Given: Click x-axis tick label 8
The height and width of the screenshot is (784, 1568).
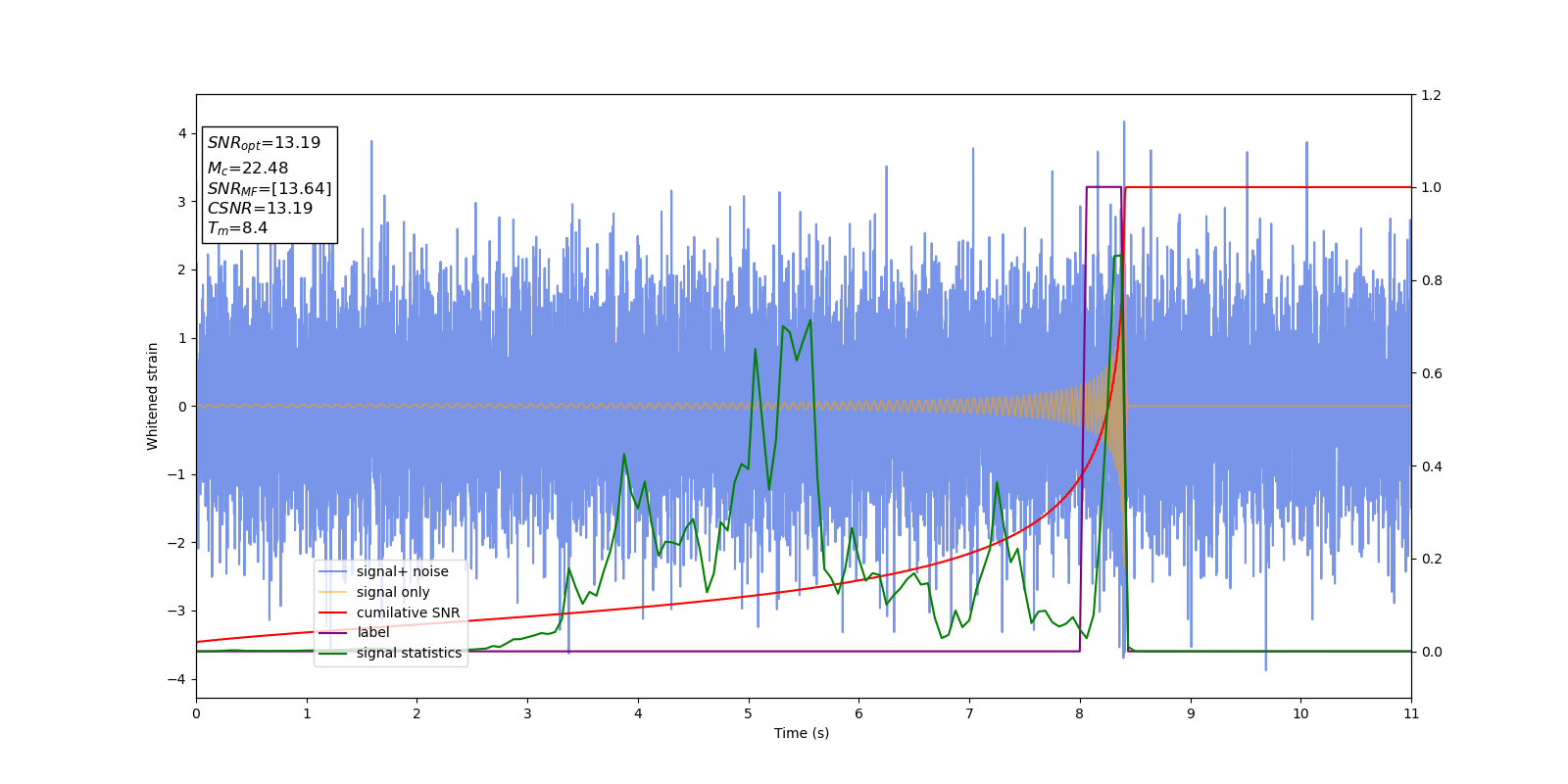Looking at the screenshot, I should (1080, 713).
